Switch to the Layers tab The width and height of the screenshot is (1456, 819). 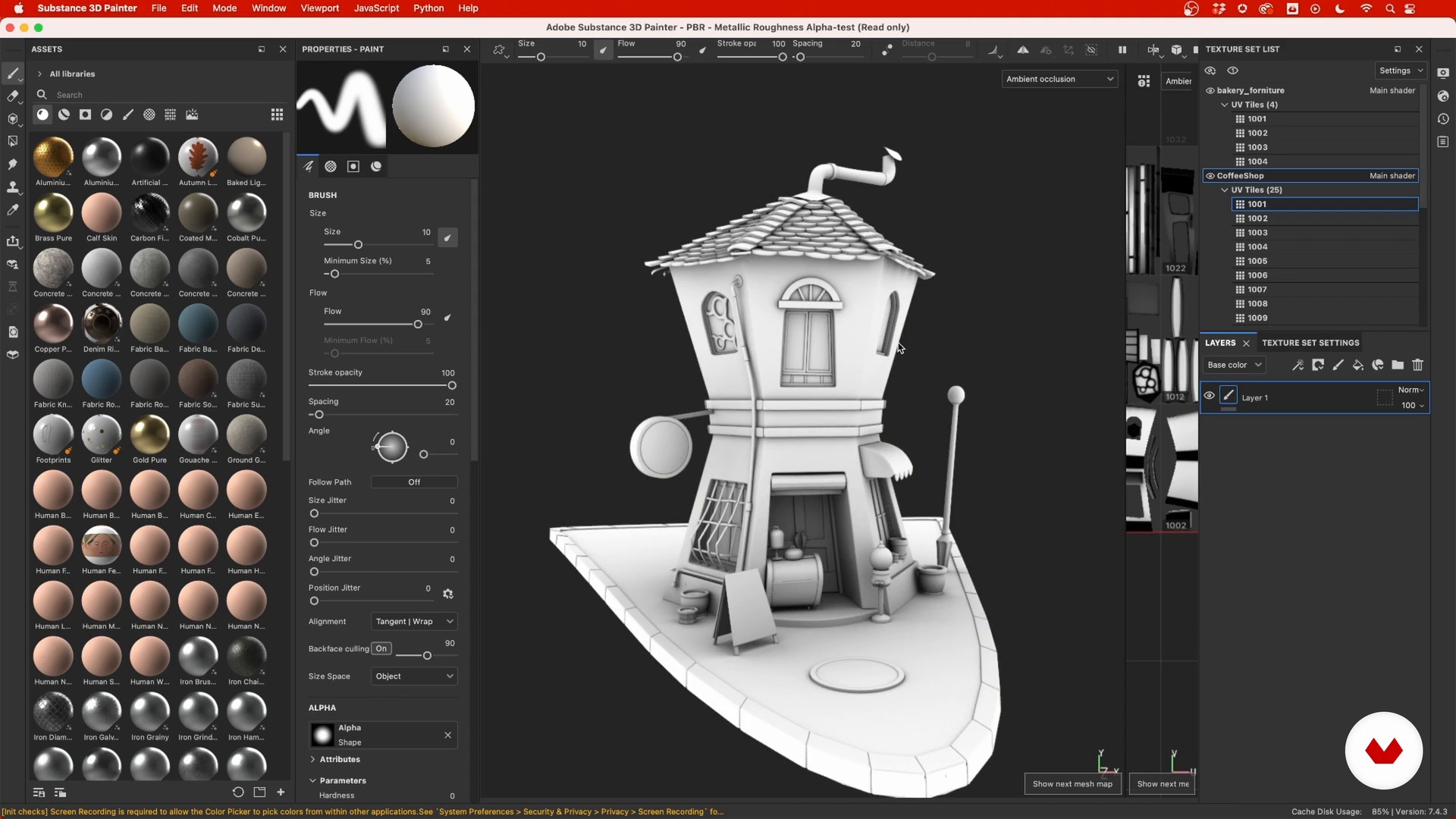coord(1220,343)
